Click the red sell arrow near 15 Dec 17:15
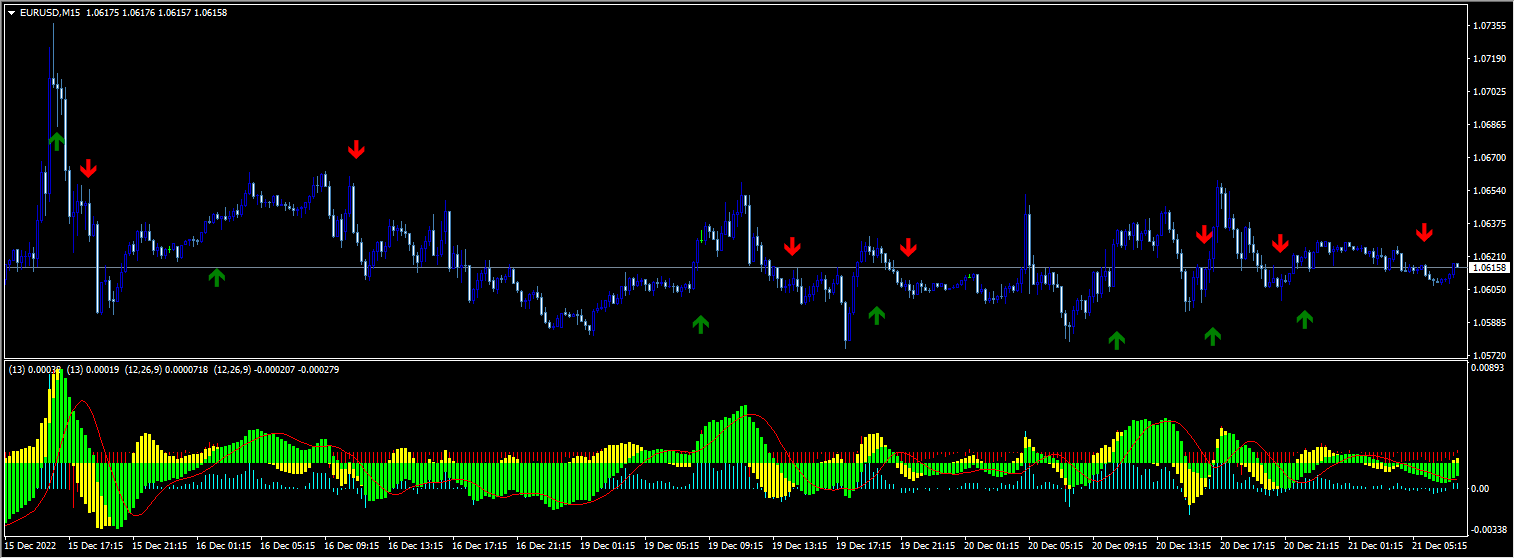Image resolution: width=1515 pixels, height=559 pixels. tap(88, 168)
